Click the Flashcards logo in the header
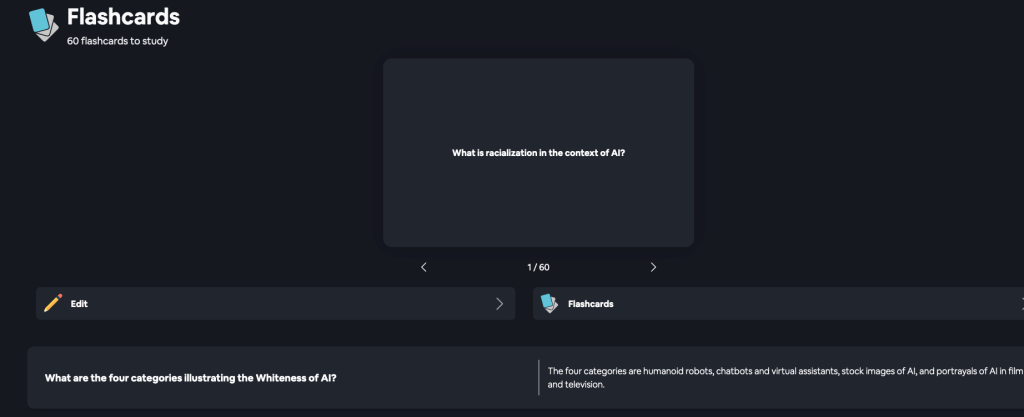Screen dimensions: 1024x417 pos(44,25)
